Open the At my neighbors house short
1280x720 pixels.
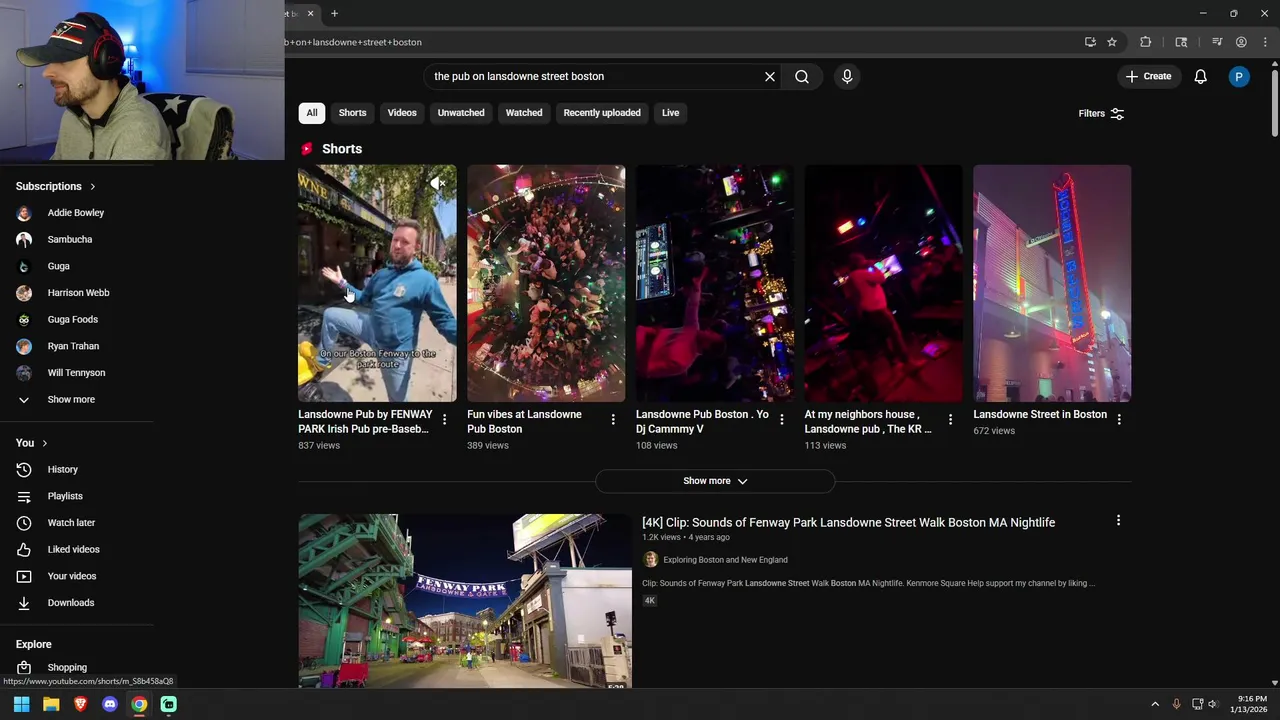tap(884, 283)
